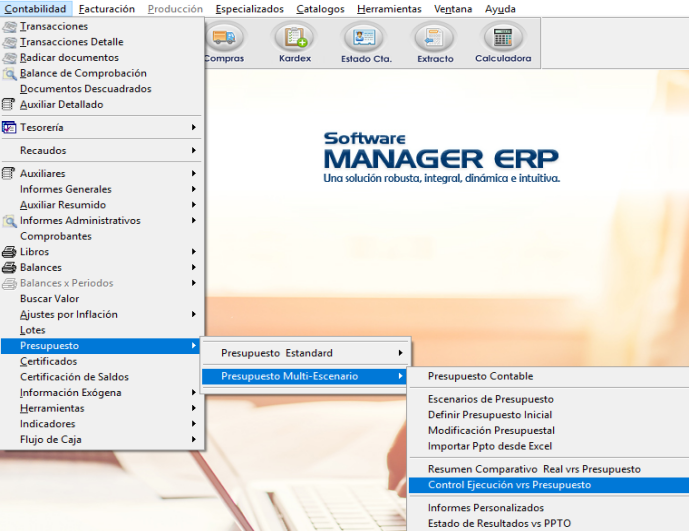Open the Contabilidad menu
Image resolution: width=689 pixels, height=531 pixels.
(36, 9)
